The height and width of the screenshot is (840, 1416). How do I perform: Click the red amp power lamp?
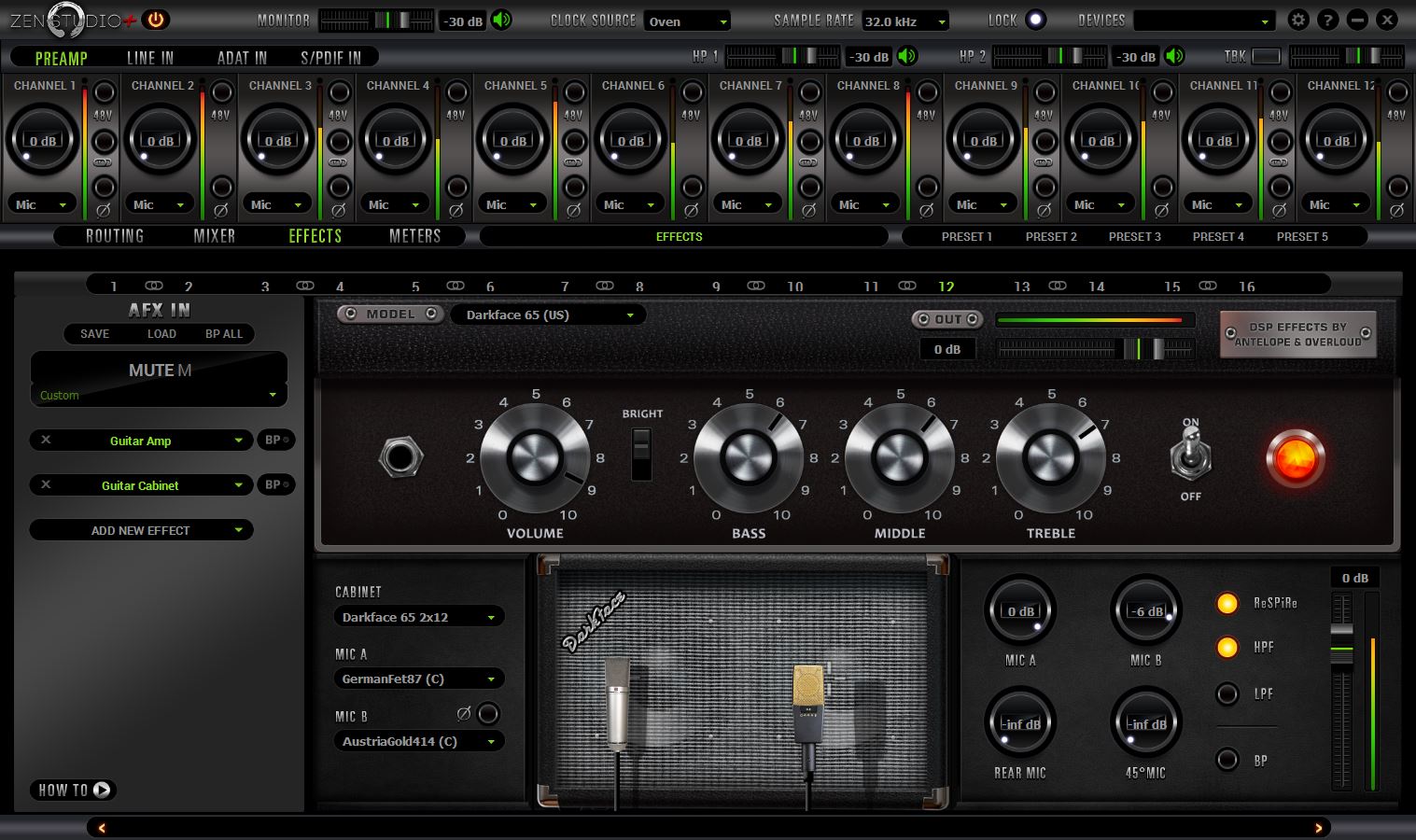tap(1295, 459)
